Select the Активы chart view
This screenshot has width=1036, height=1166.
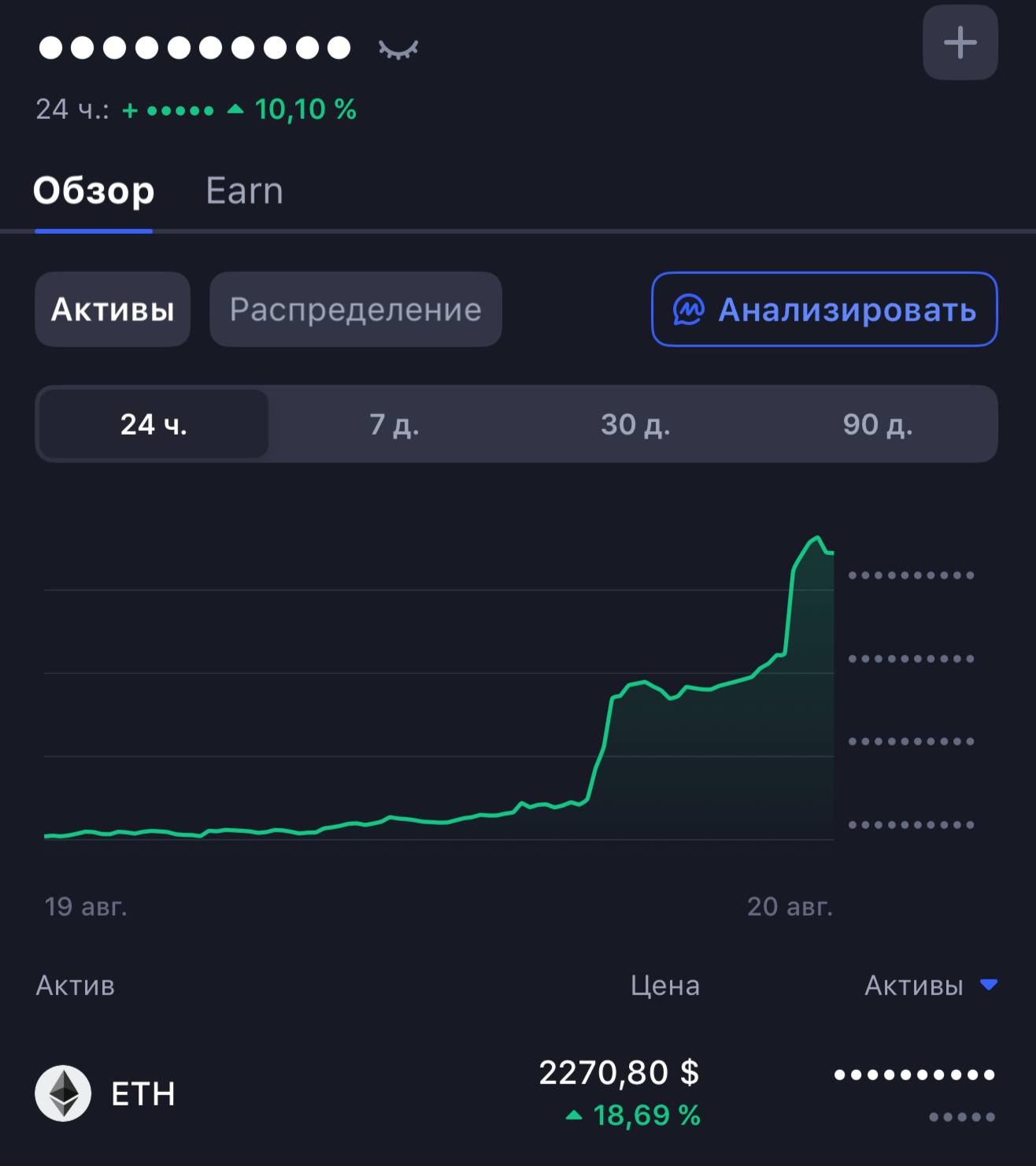click(x=113, y=309)
